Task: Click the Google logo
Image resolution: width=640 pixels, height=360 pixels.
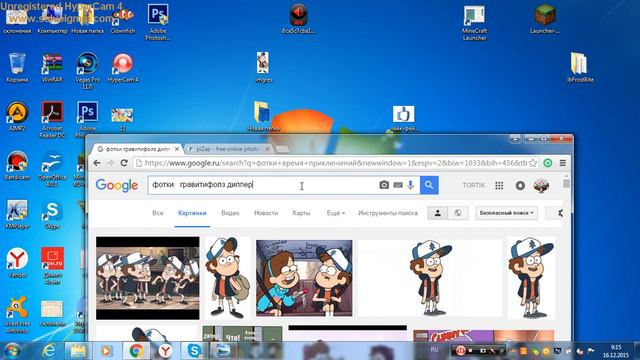Action: (x=117, y=185)
